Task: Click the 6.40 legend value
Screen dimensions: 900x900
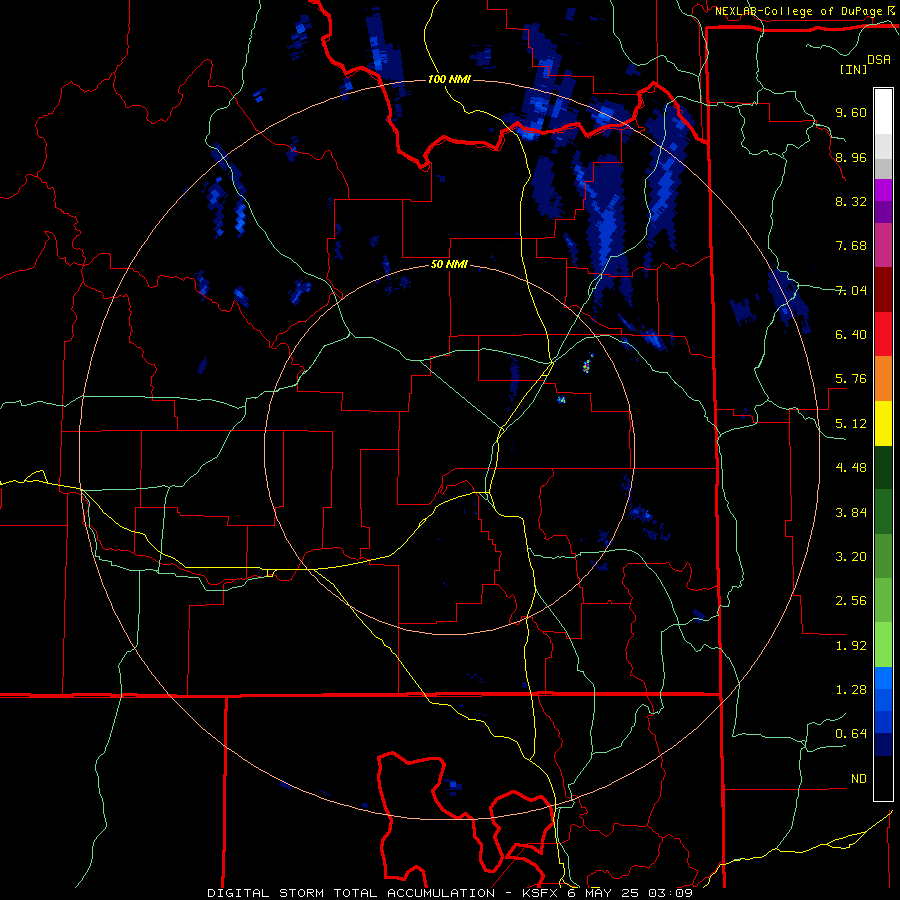Action: [x=851, y=335]
